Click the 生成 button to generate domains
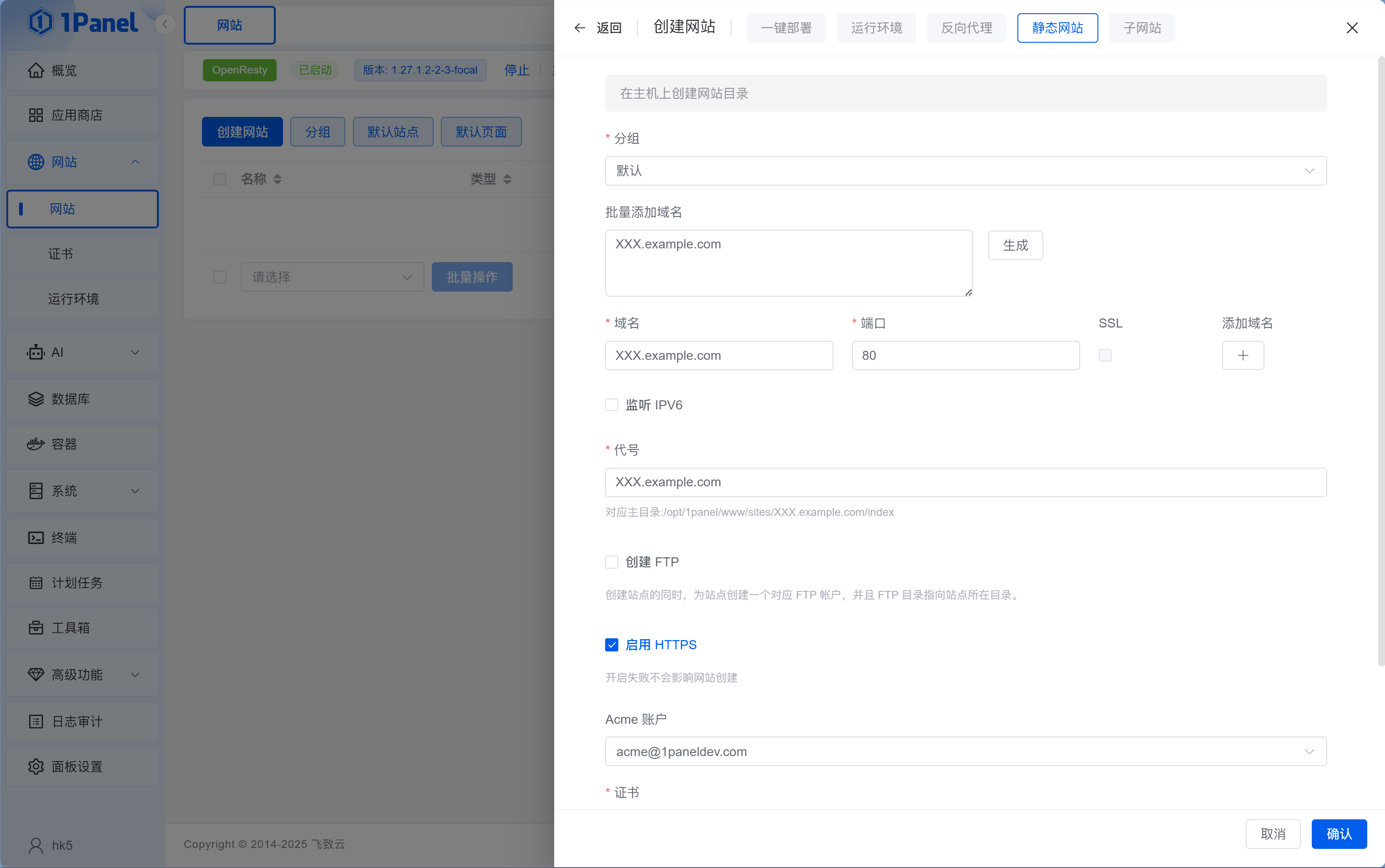1385x868 pixels. point(1014,245)
